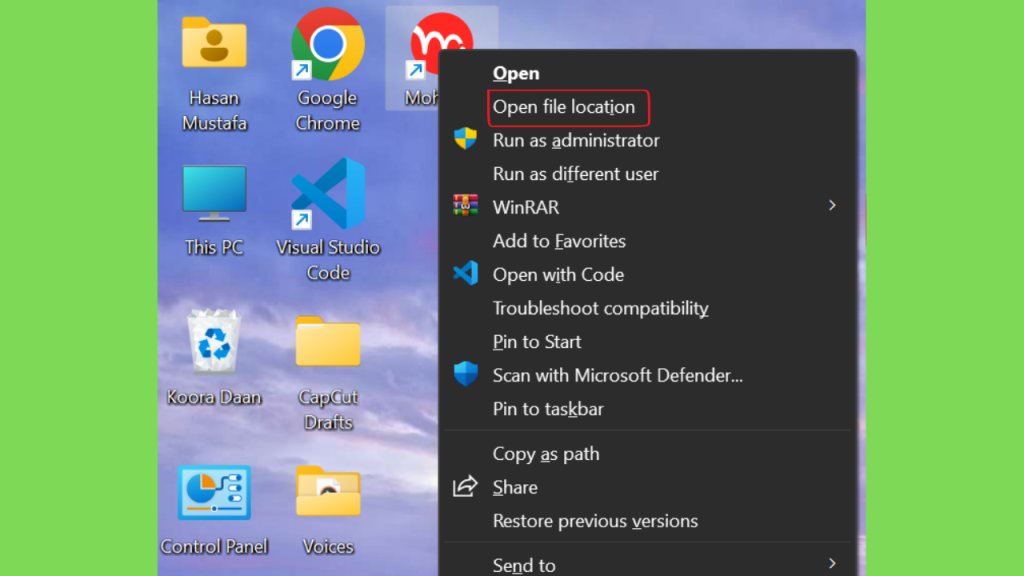Choose Open in the context menu

(516, 73)
